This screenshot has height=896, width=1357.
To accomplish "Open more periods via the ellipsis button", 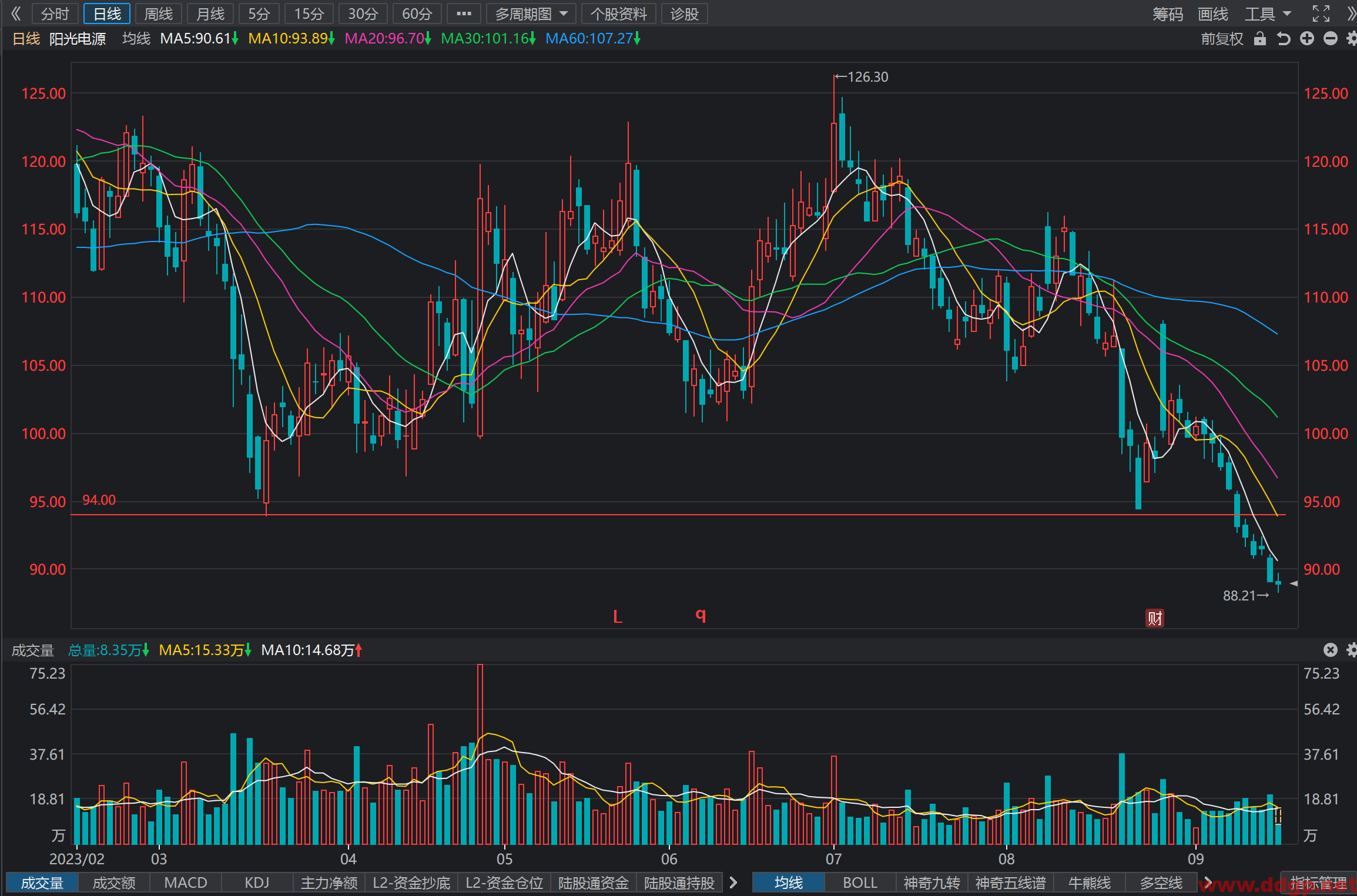I will [464, 14].
